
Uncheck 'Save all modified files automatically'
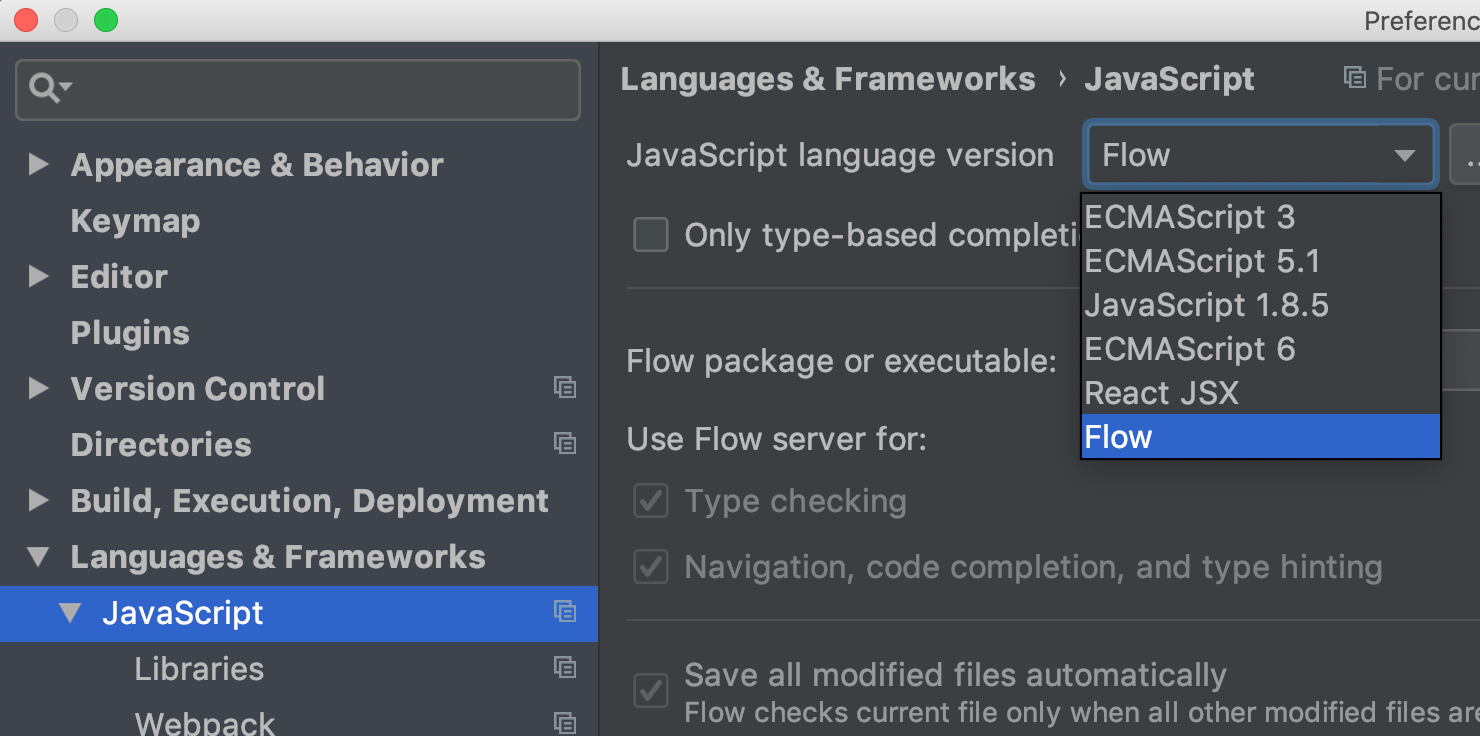click(x=650, y=689)
